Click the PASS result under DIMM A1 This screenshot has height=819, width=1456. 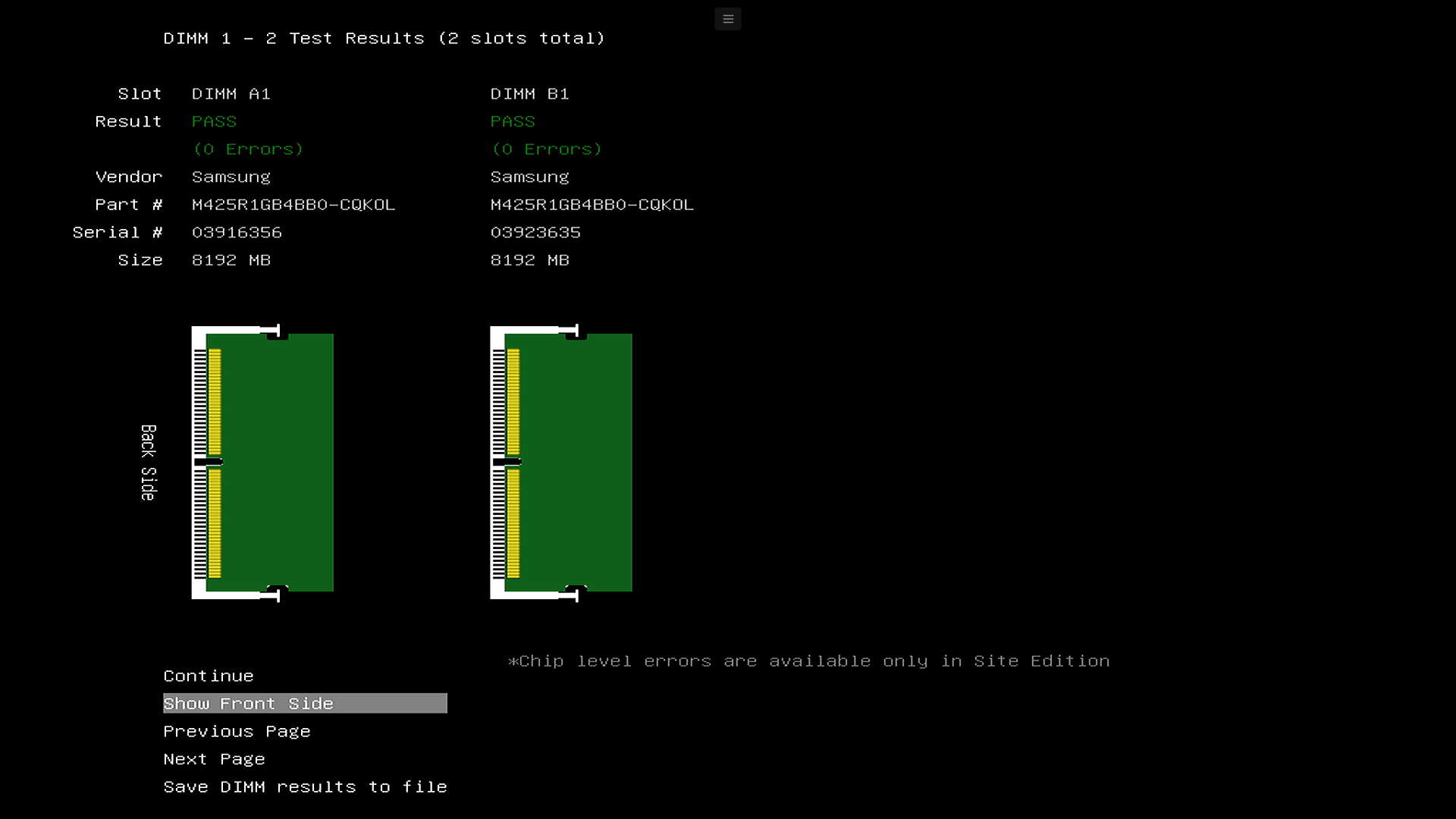coord(214,121)
